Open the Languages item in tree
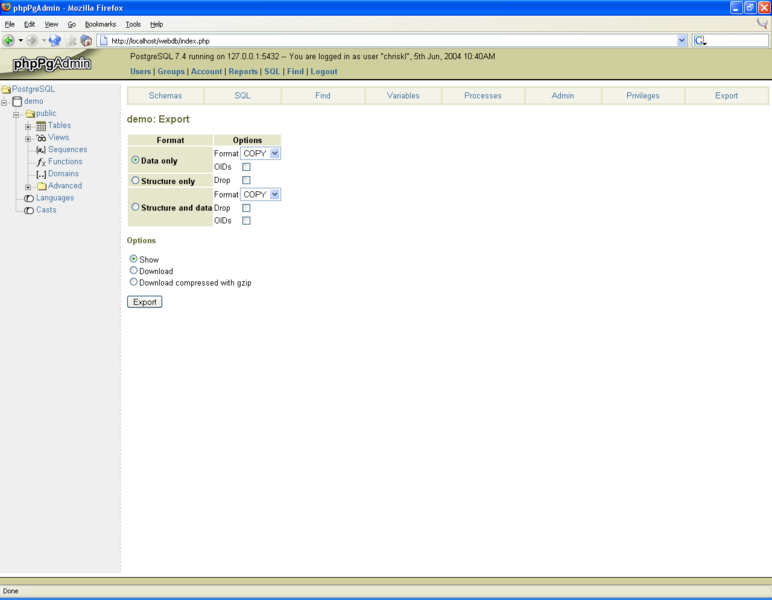The width and height of the screenshot is (772, 600). point(55,198)
